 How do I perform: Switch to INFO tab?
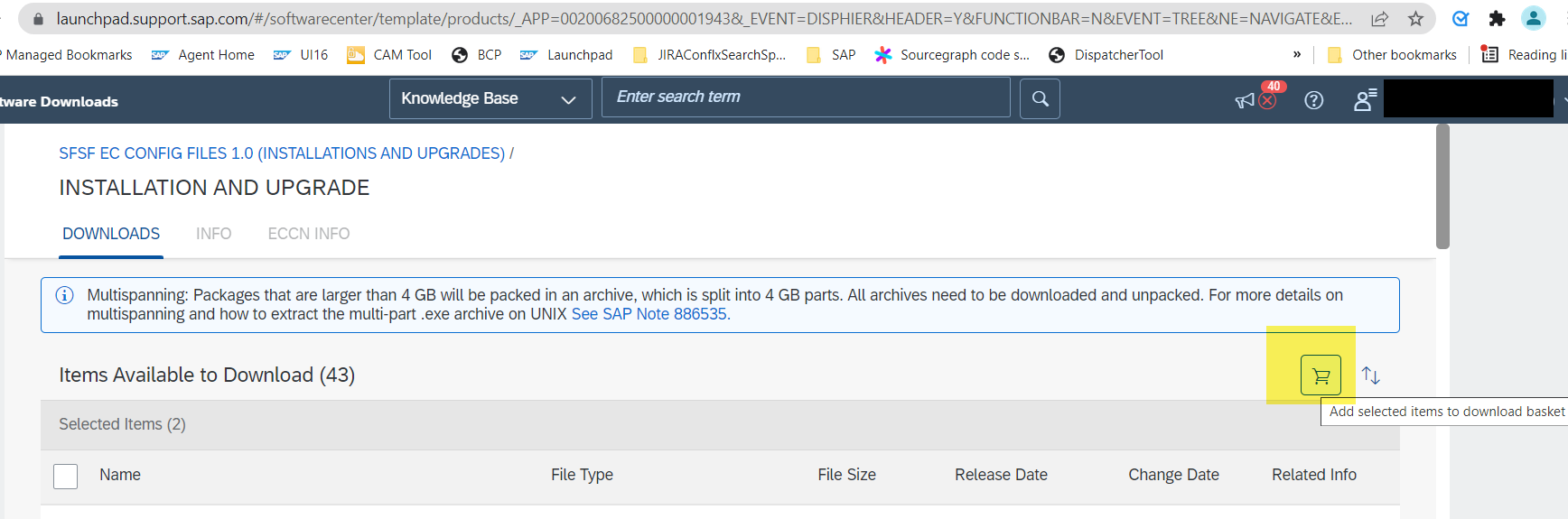click(214, 234)
